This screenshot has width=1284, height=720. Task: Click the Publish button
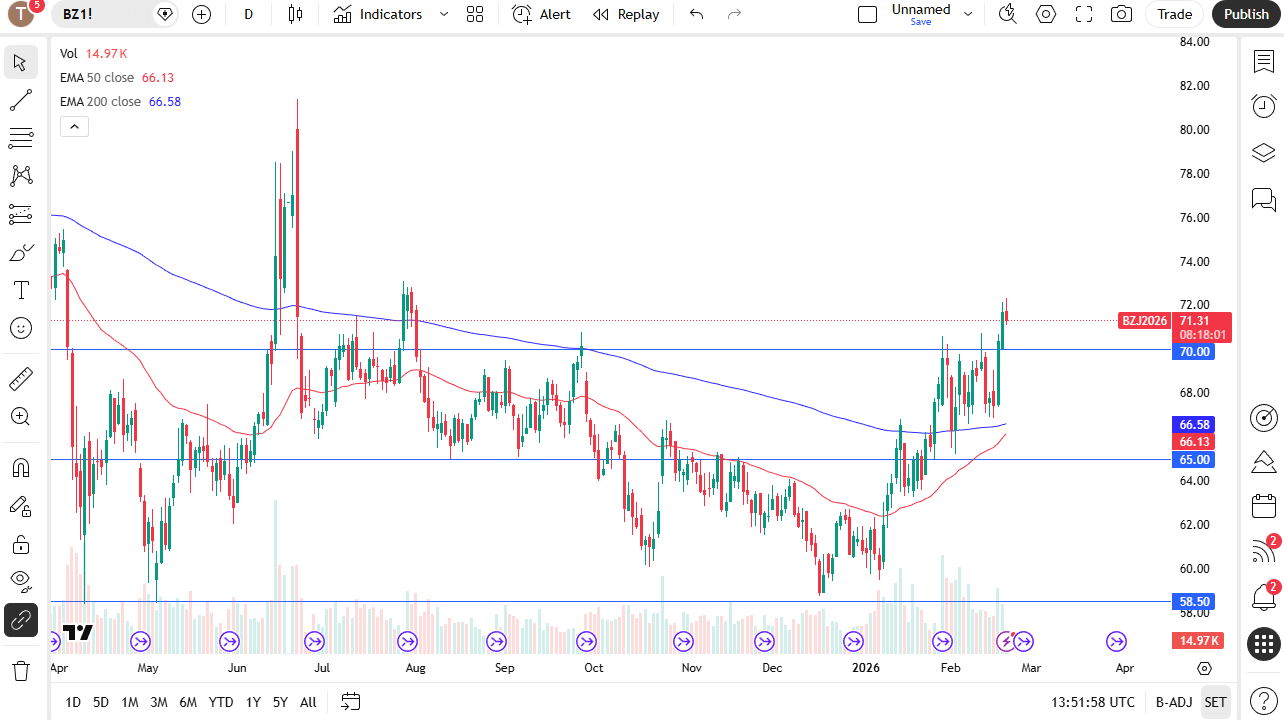(1246, 14)
